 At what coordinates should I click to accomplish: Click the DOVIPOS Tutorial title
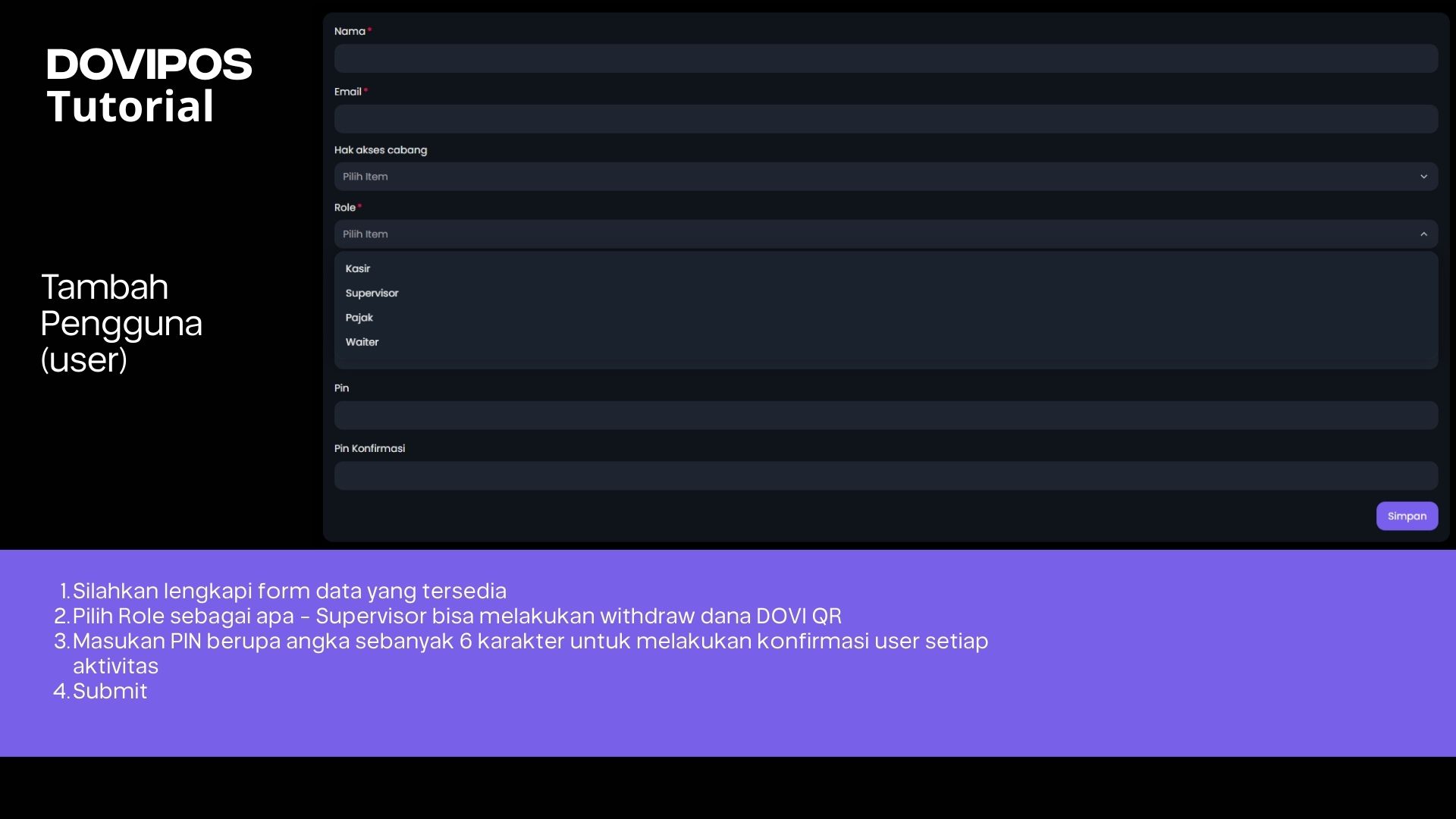point(149,85)
